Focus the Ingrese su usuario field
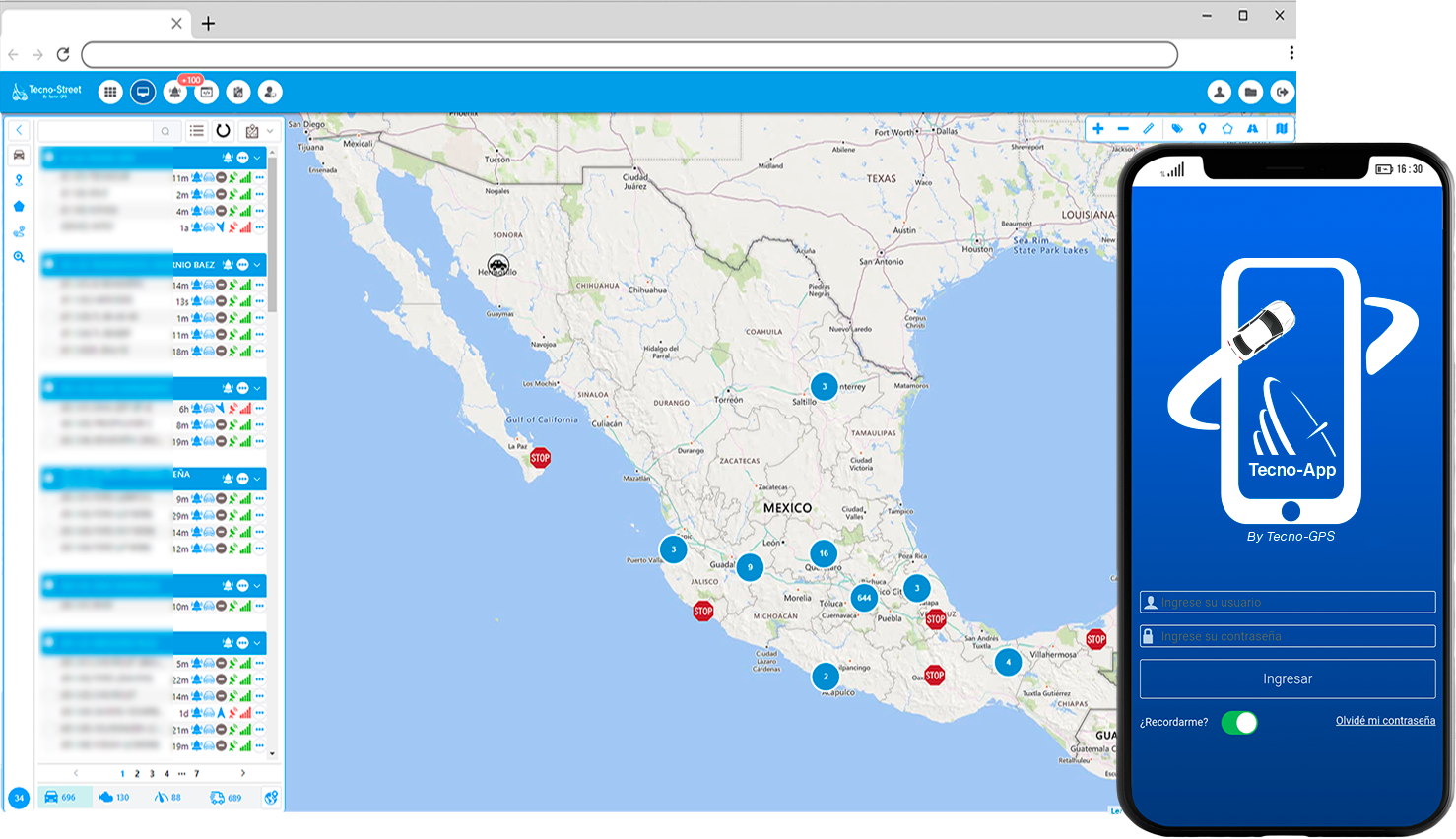This screenshot has height=839, width=1456. click(x=1288, y=603)
